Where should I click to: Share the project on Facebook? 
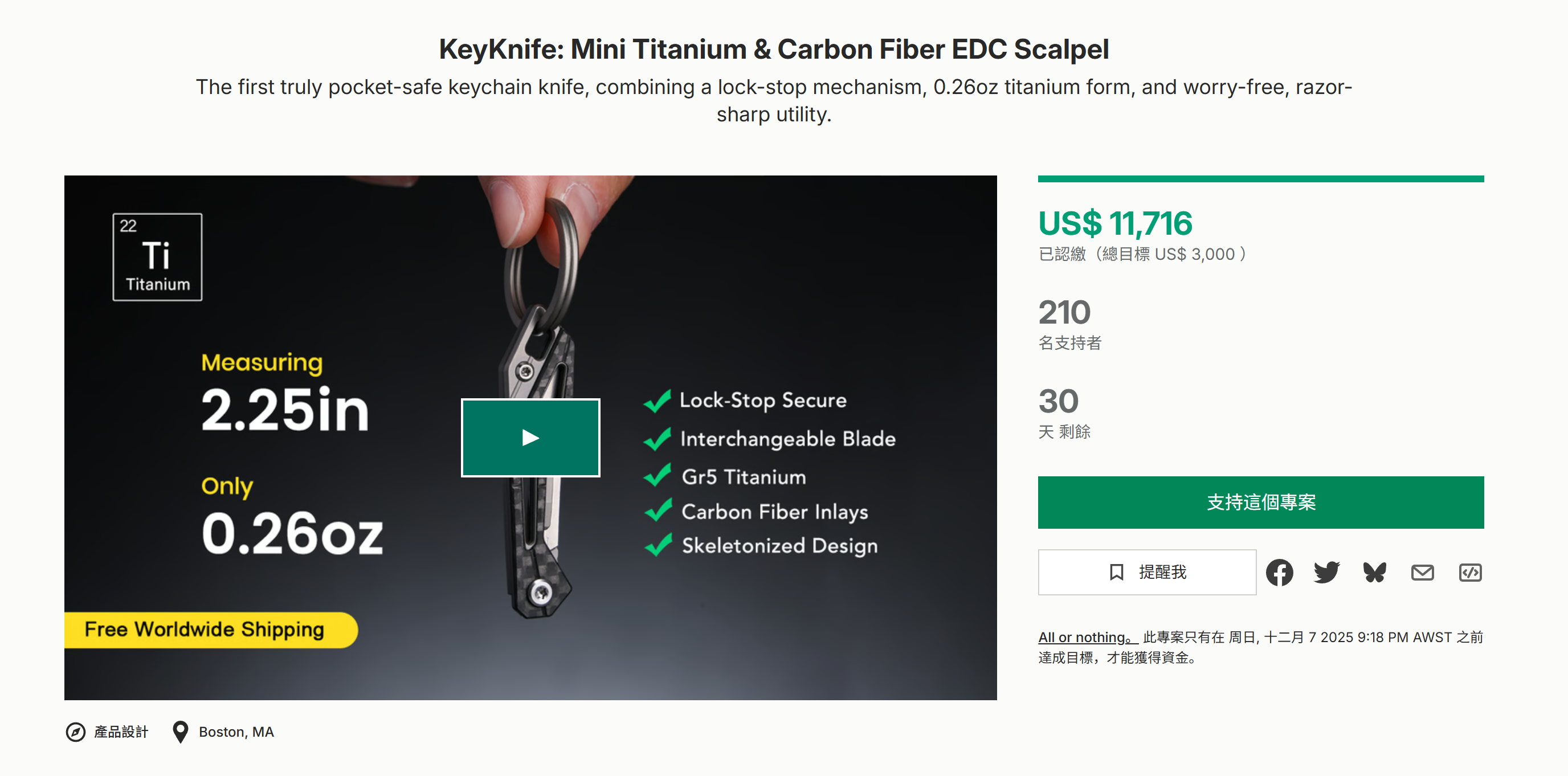[x=1279, y=572]
